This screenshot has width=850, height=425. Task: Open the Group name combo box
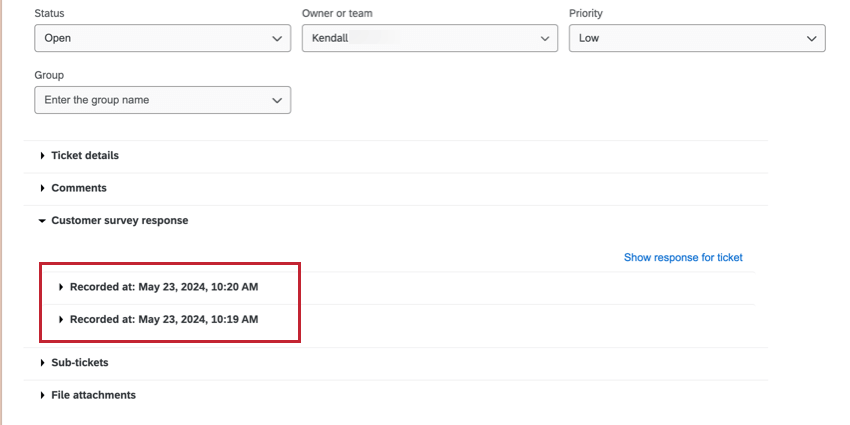(x=163, y=100)
